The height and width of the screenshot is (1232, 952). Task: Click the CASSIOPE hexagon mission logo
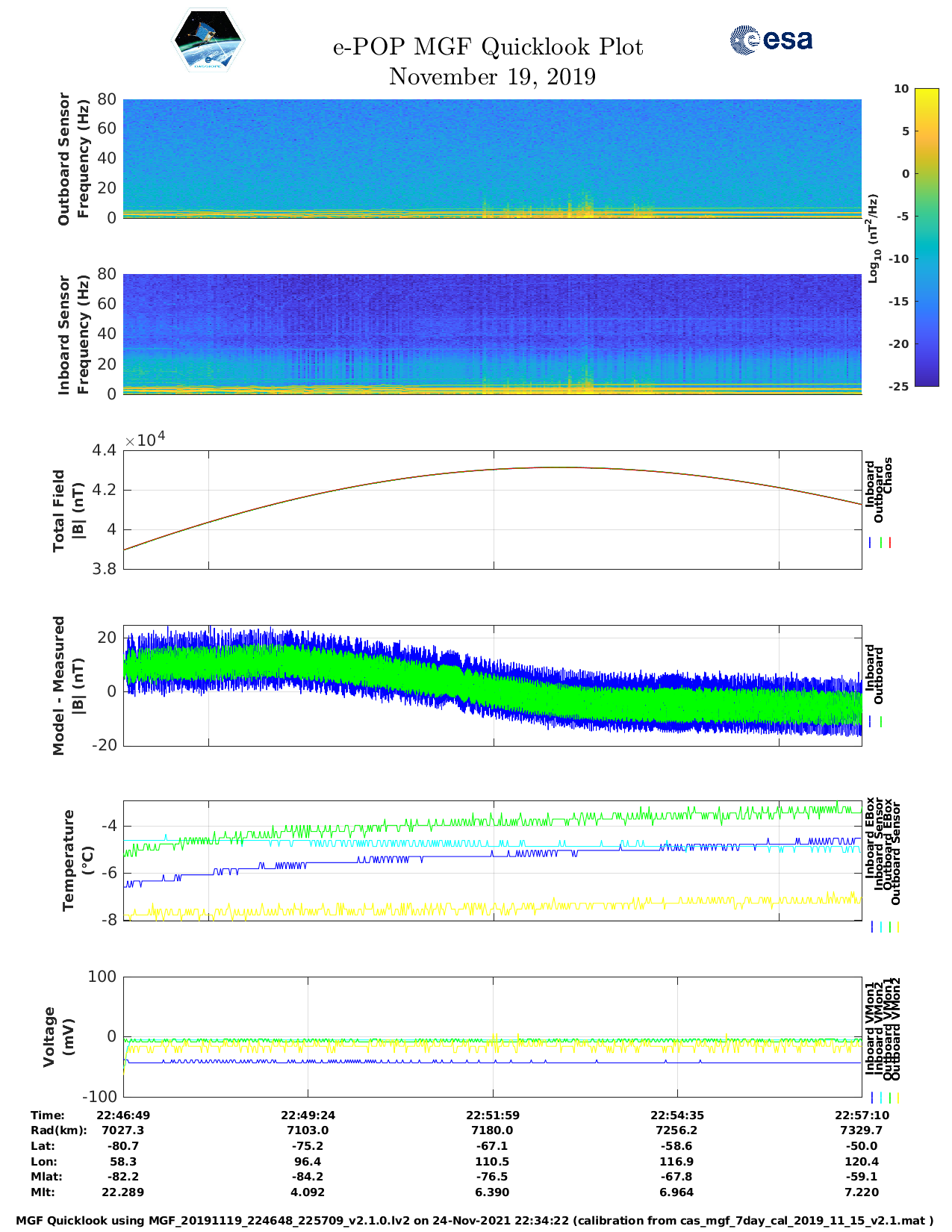coord(208,40)
